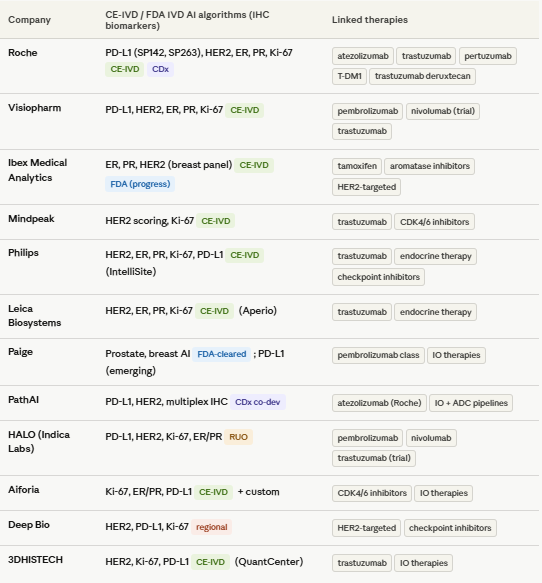Click IO therapies tag in 3DHISTECH row
542x583 pixels.
(423, 563)
